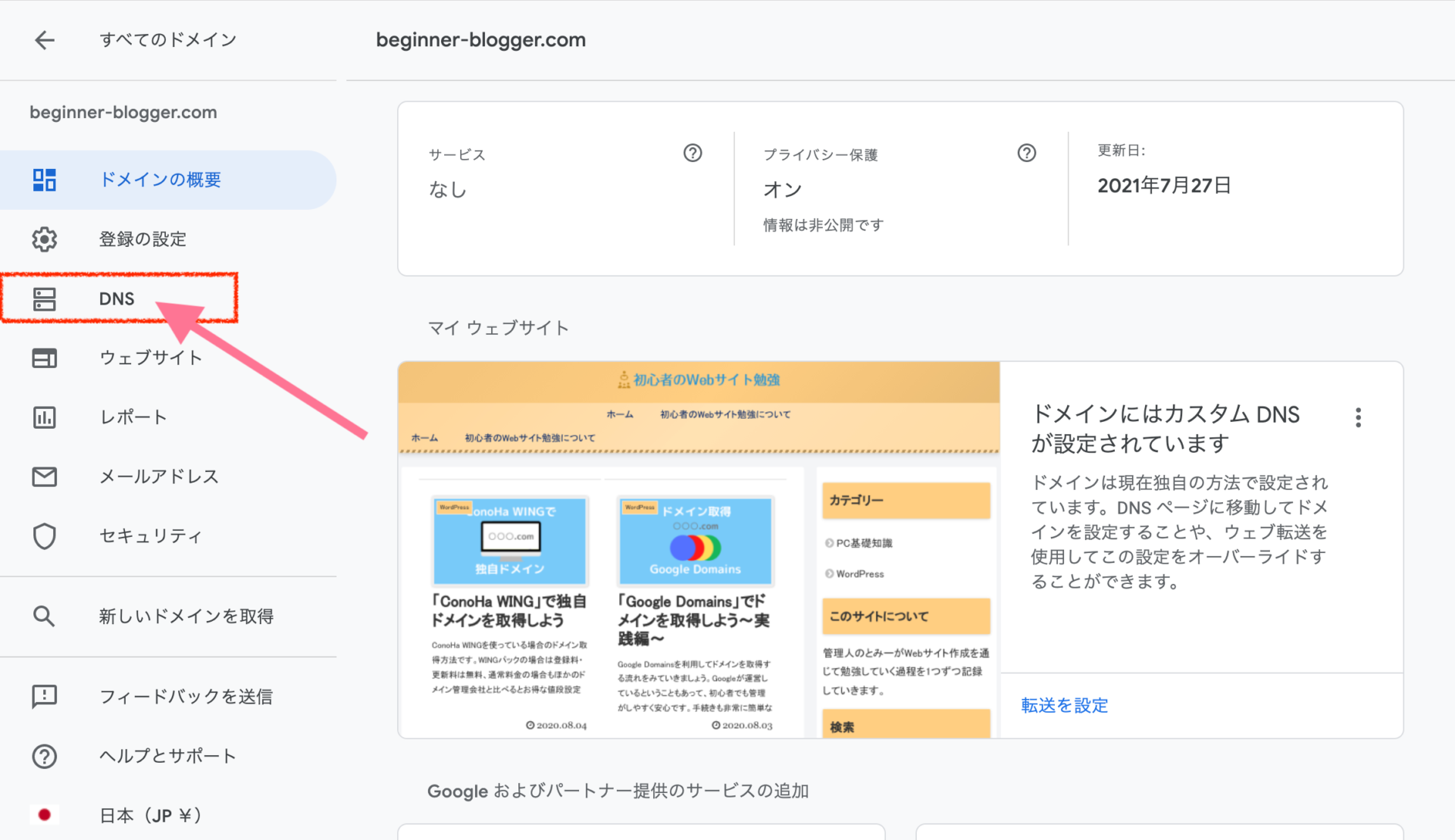Viewport: 1455px width, 840px height.
Task: Click the help icon beside プライバシー保護
Action: (1027, 153)
